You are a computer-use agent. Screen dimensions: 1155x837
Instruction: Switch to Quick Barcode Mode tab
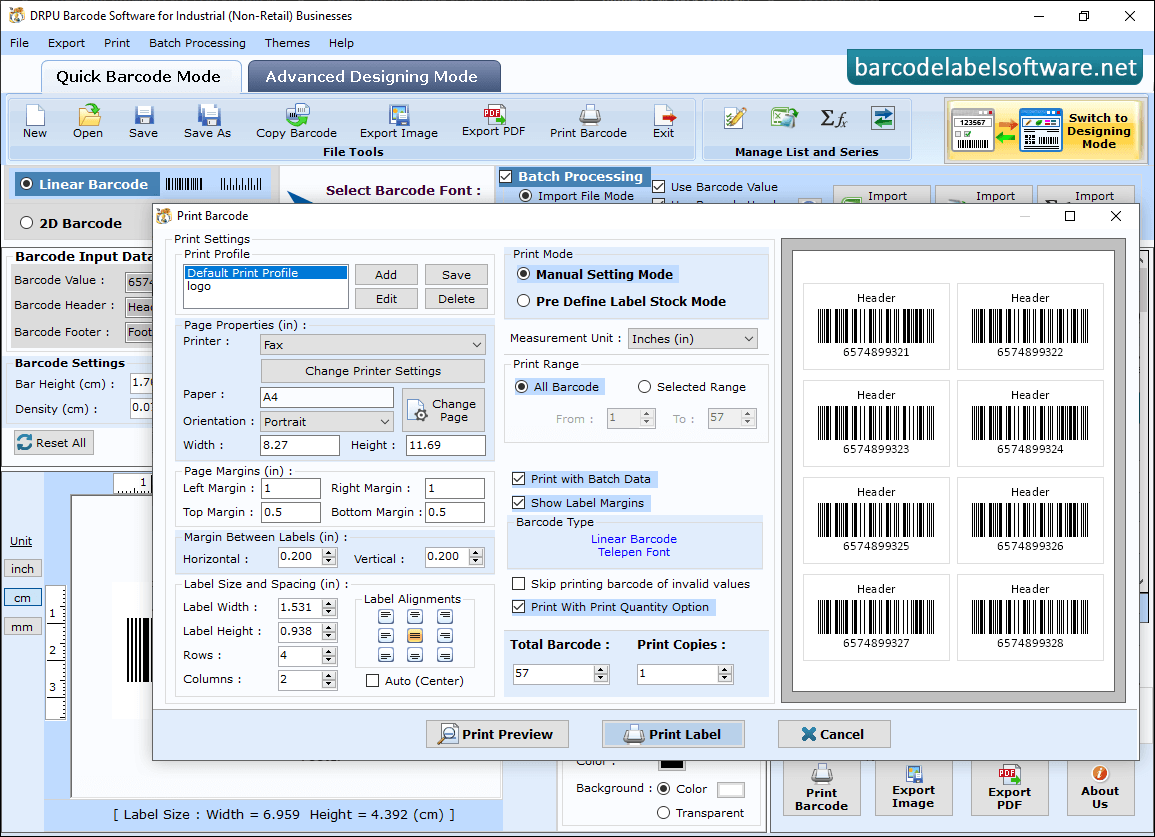click(140, 77)
